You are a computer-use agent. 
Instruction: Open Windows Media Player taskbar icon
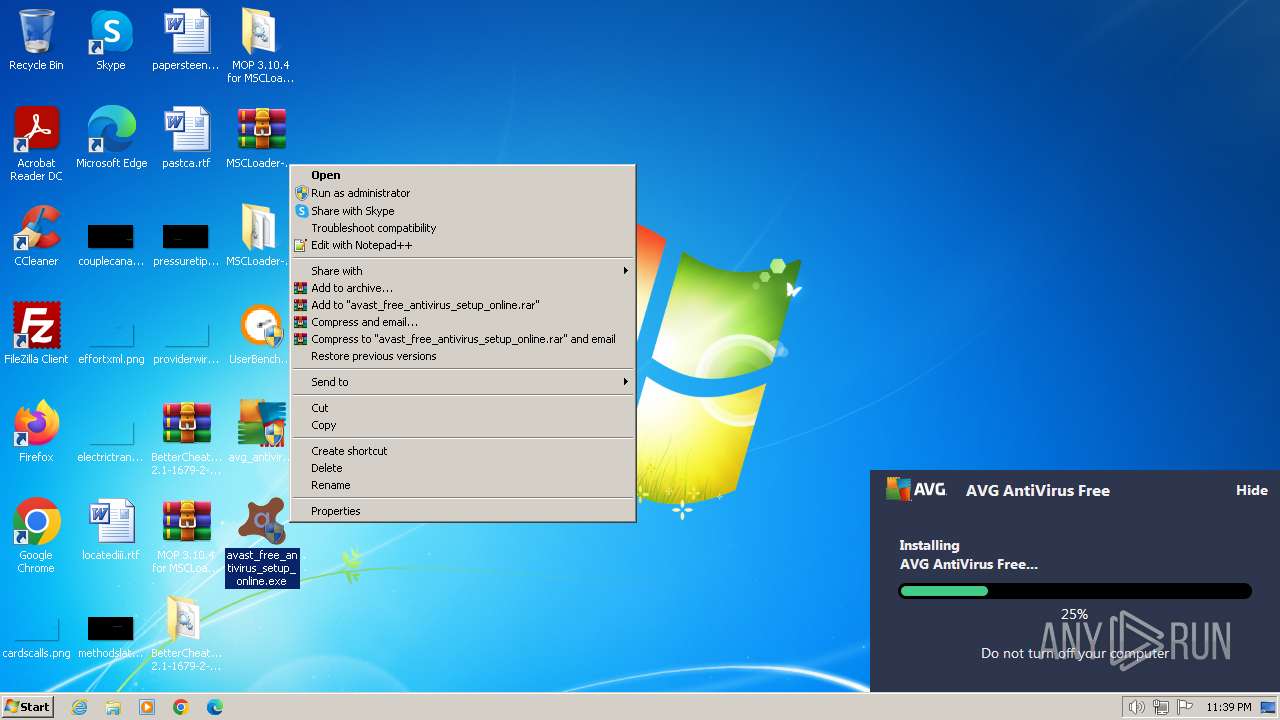[x=147, y=707]
